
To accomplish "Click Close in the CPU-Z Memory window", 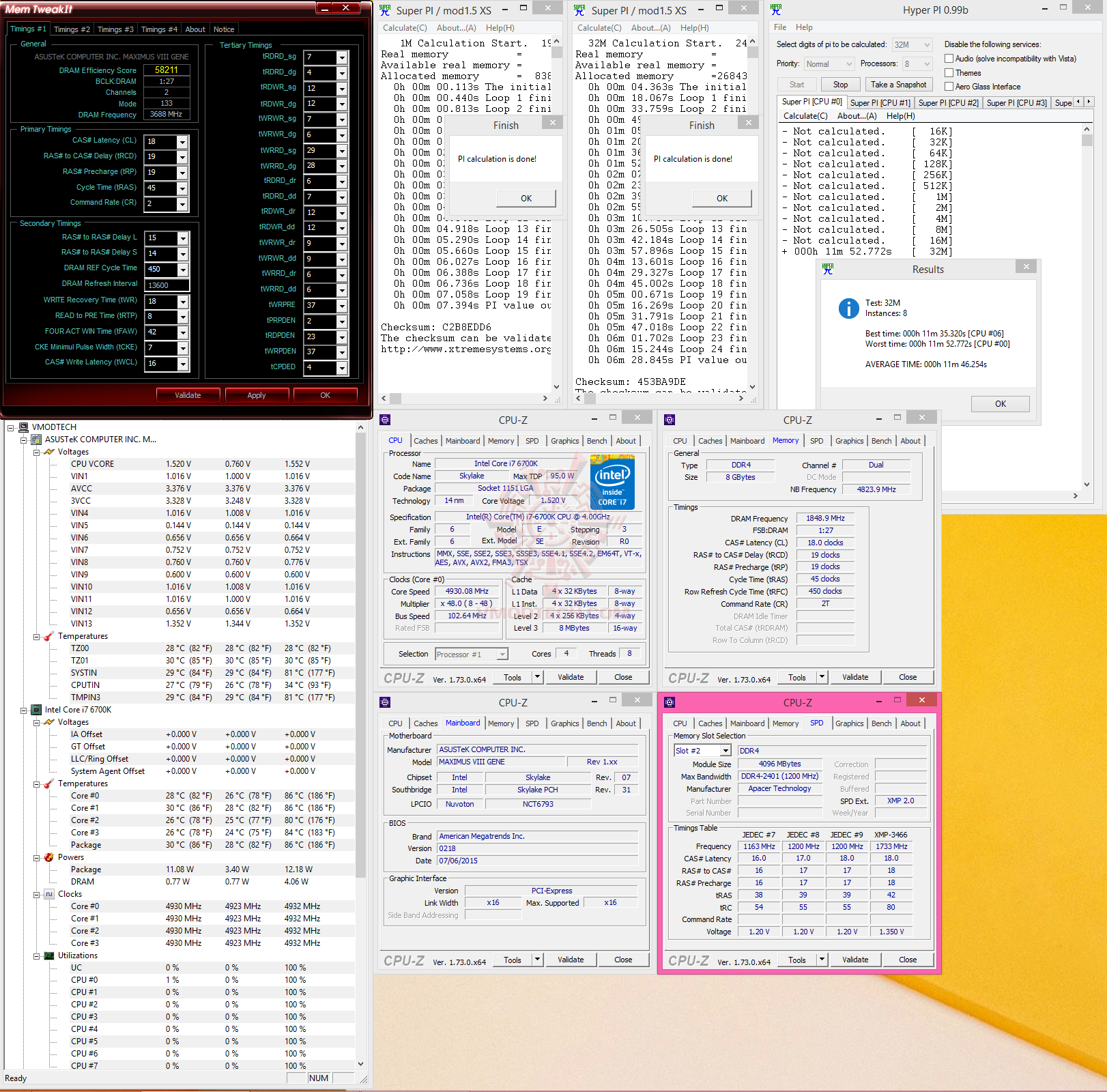I will tap(908, 677).
